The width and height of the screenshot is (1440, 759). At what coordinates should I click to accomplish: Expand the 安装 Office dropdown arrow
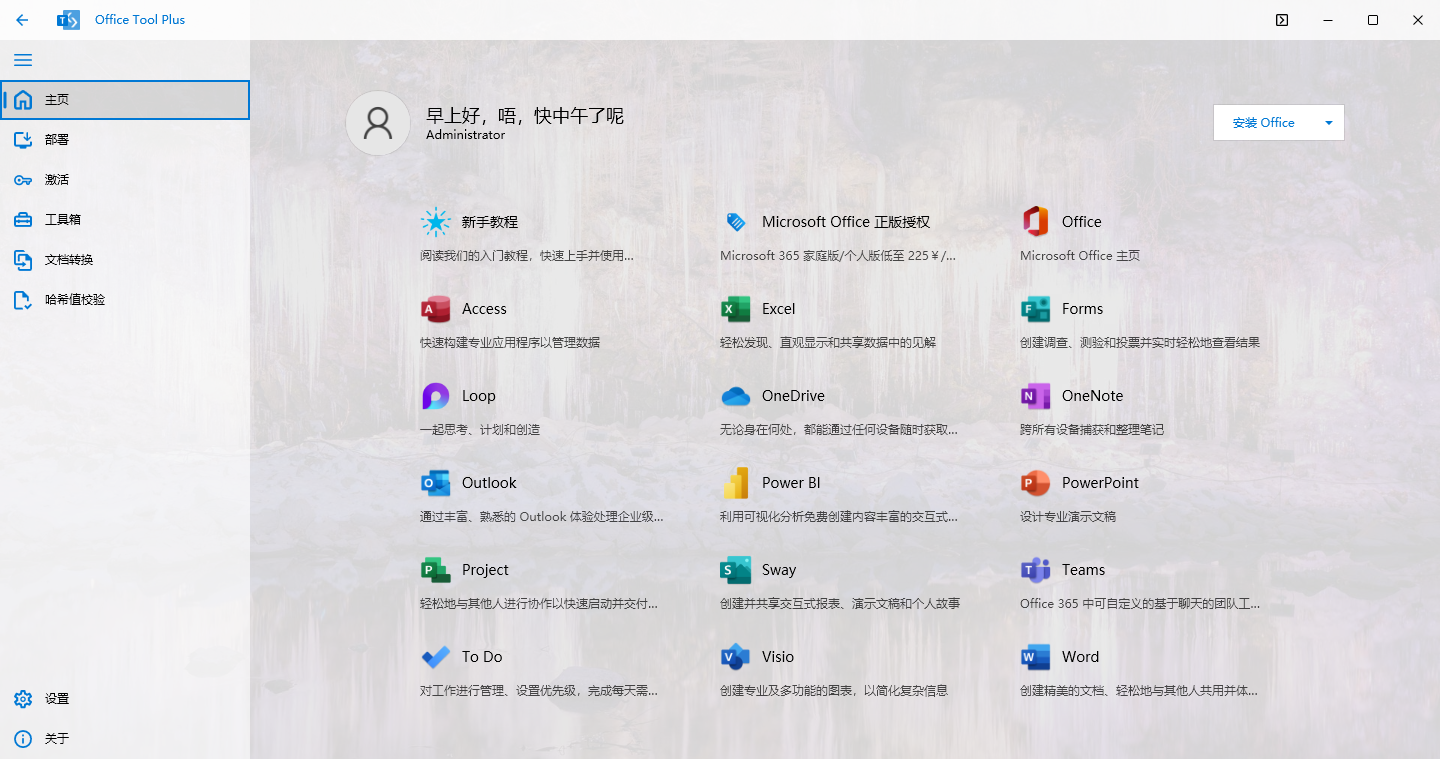click(1328, 123)
